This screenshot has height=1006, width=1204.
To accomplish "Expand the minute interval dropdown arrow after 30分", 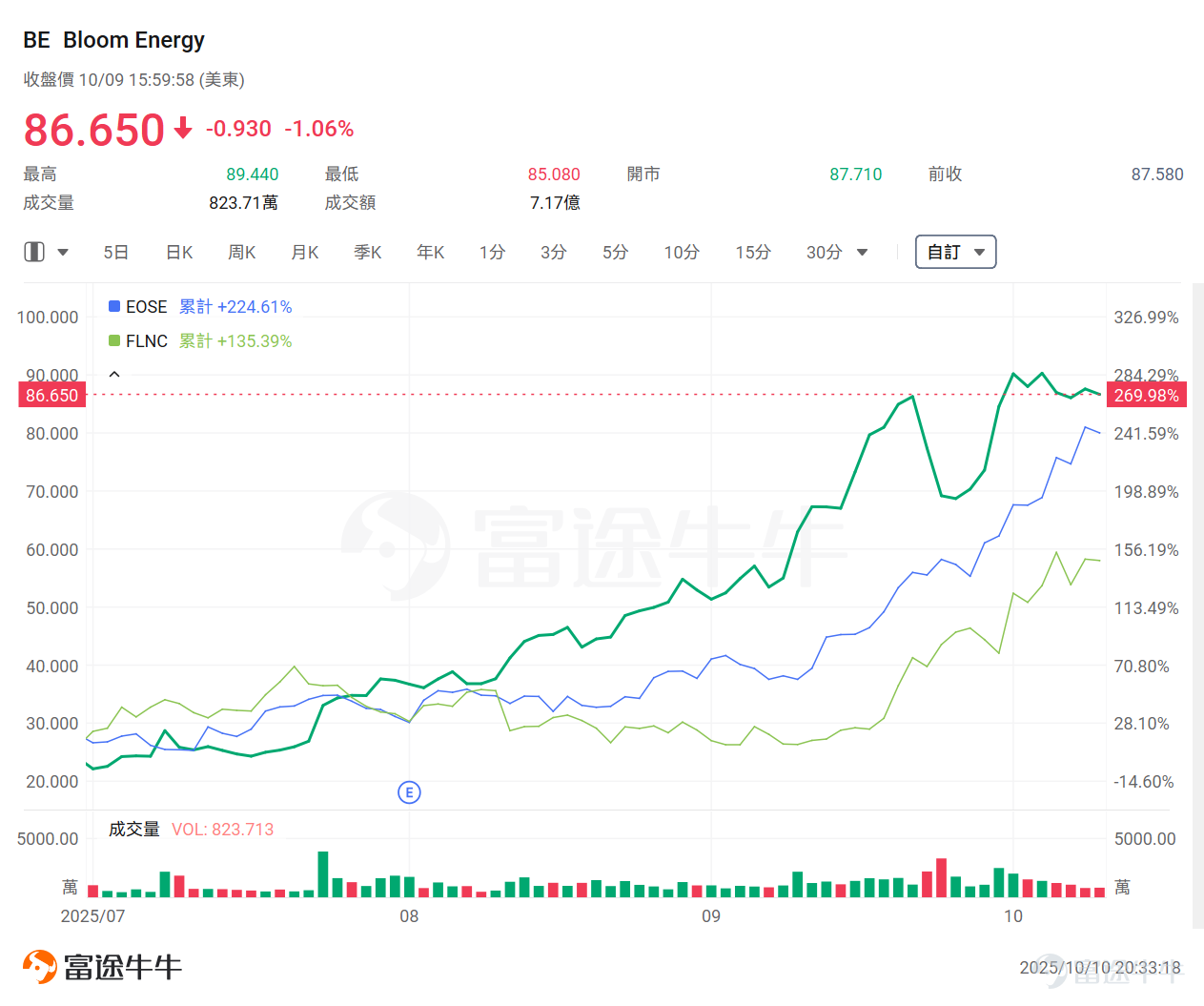I will 863,253.
